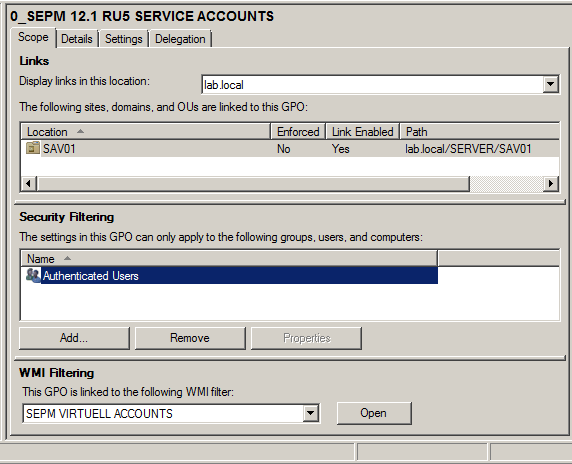The height and width of the screenshot is (464, 572).
Task: Click the Path column header
Action: 480,132
